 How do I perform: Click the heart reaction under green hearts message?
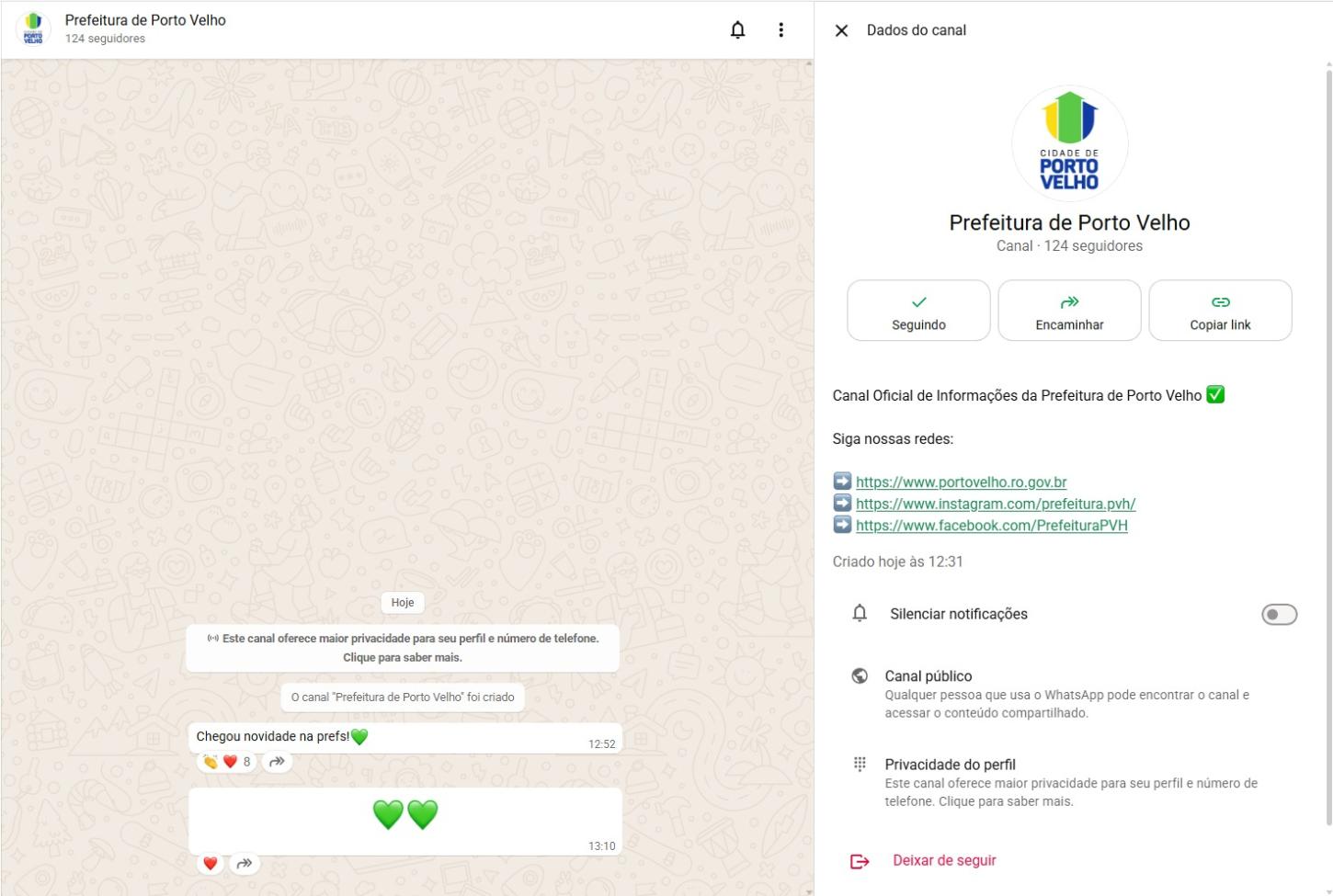tap(211, 863)
